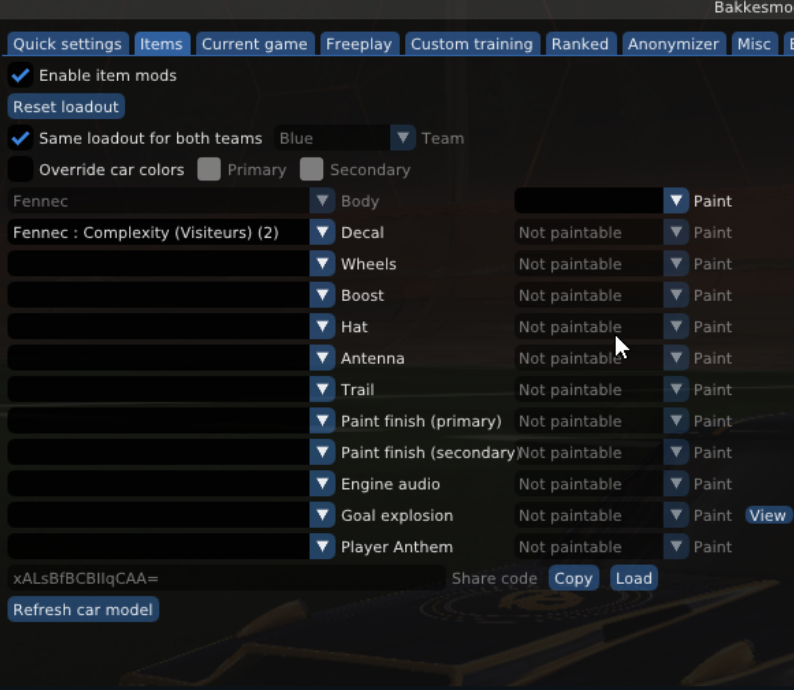
Task: Expand the Blue team selector dropdown
Action: point(403,138)
